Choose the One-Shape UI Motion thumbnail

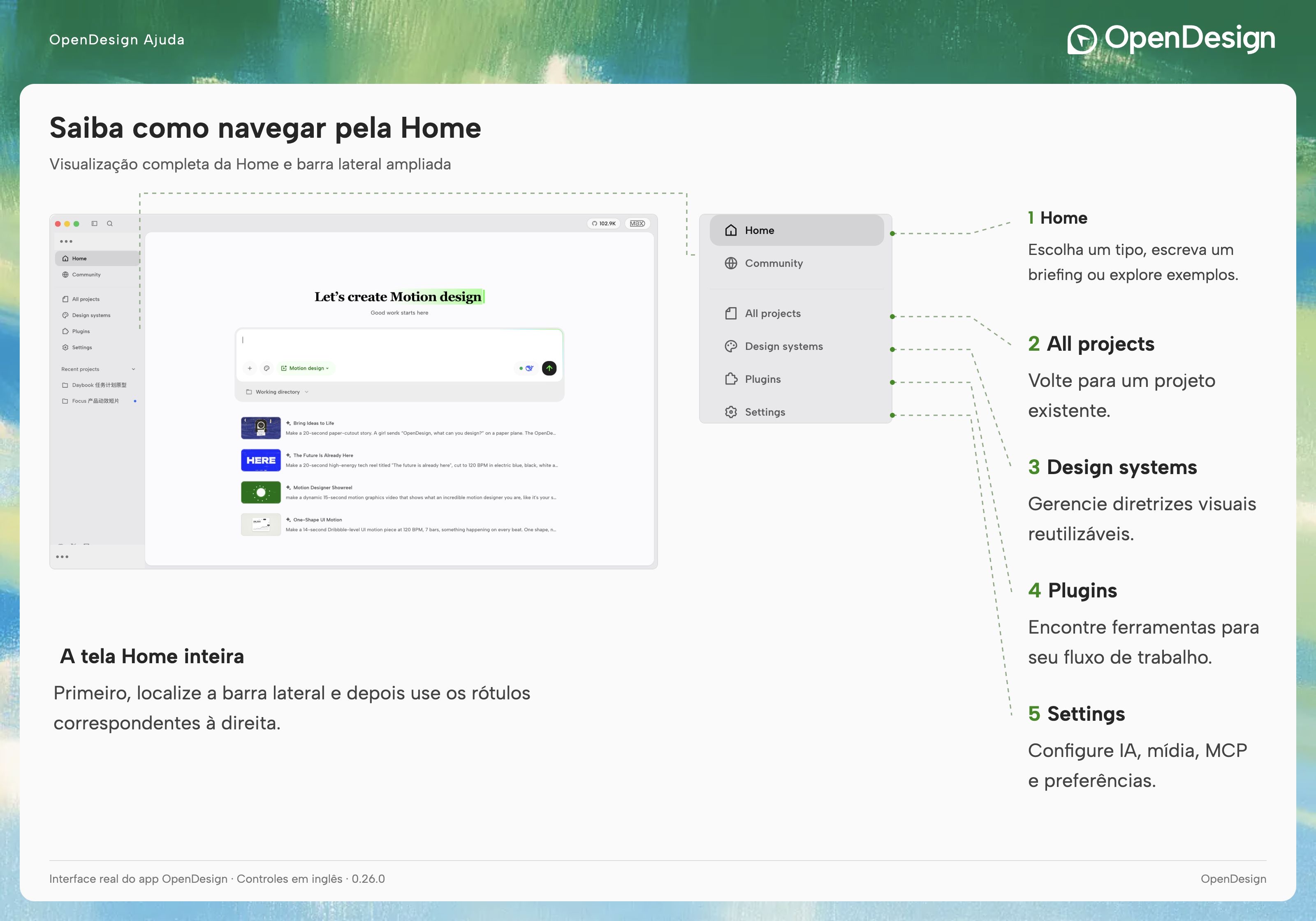261,524
